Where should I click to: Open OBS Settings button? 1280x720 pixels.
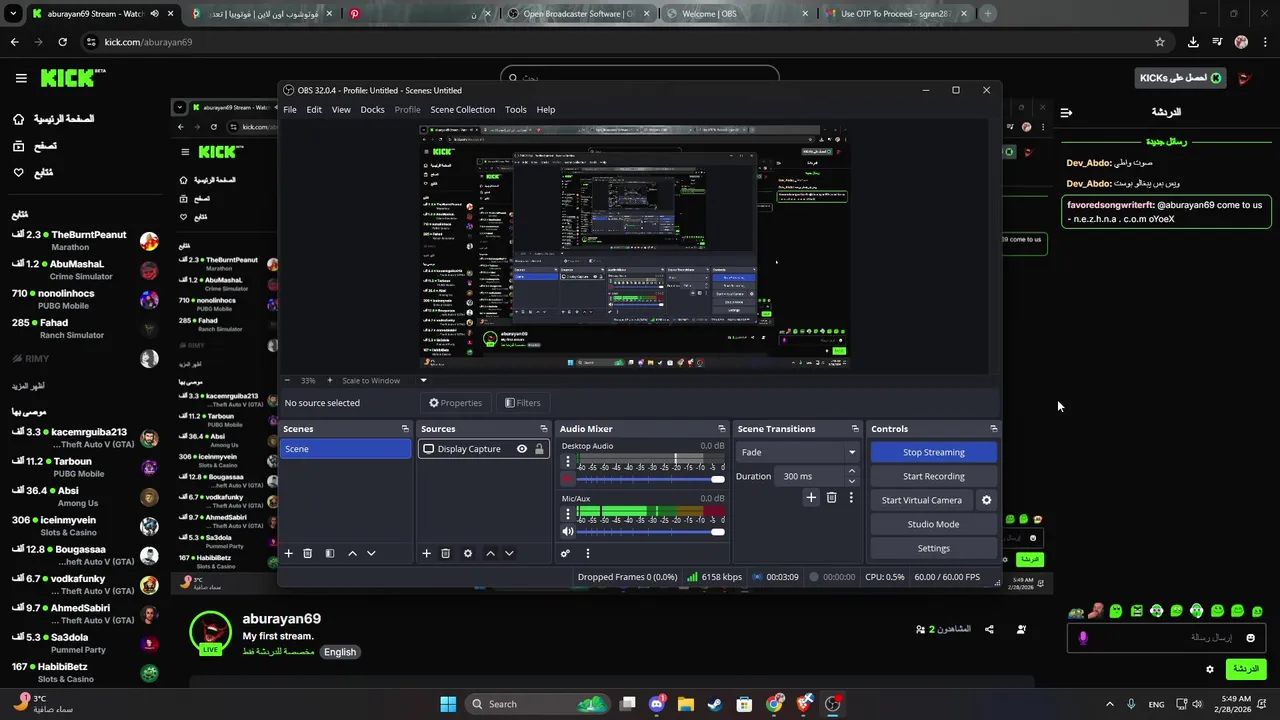[x=933, y=548]
